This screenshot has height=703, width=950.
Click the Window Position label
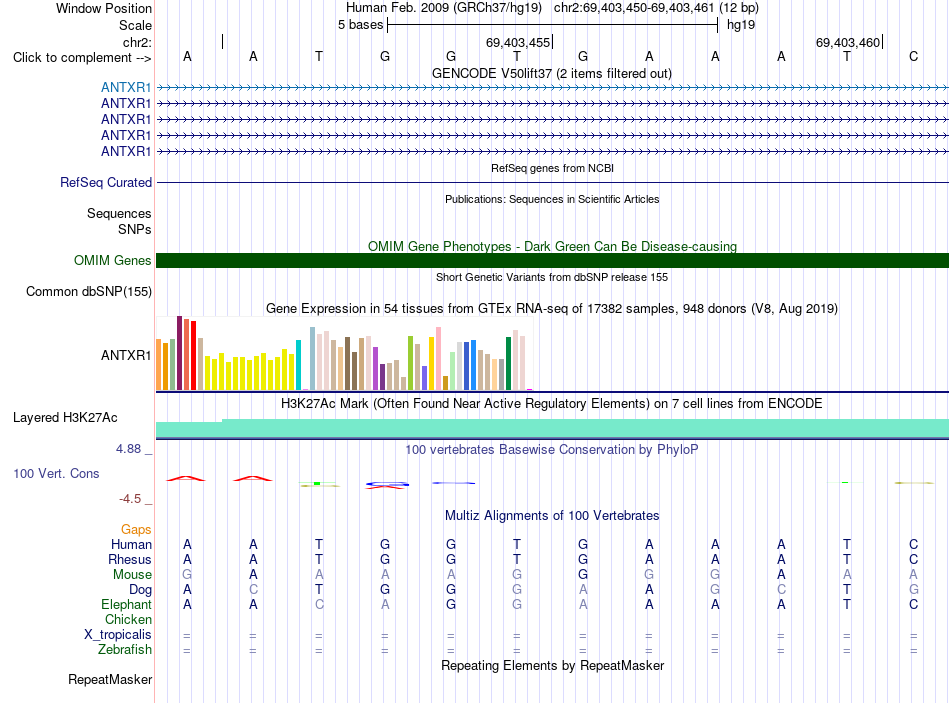coord(104,8)
